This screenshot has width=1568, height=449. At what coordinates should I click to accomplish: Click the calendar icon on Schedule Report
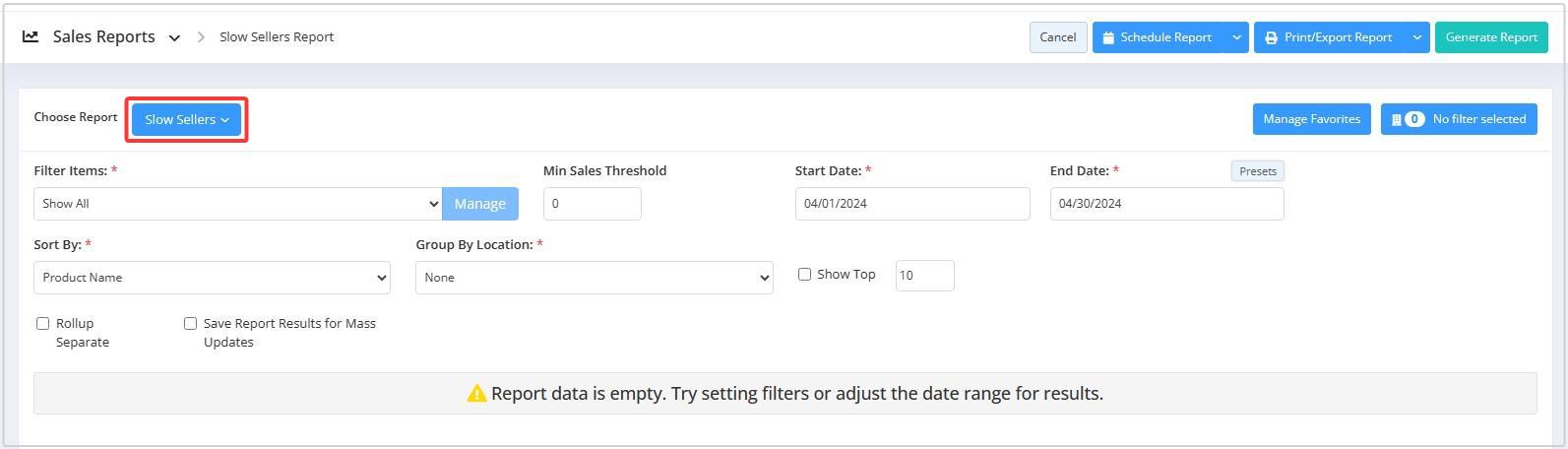(1108, 37)
